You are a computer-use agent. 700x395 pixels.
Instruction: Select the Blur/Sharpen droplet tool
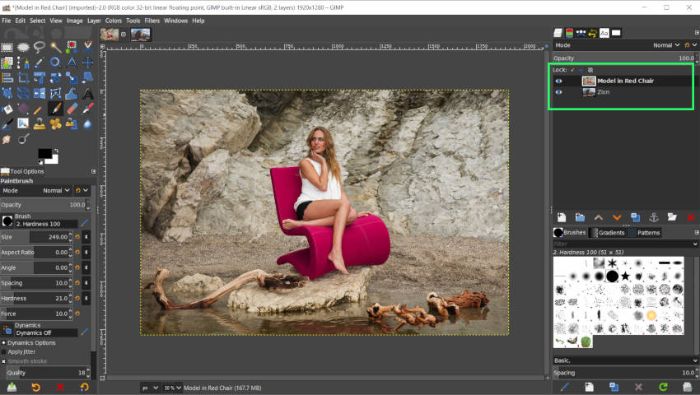88,124
